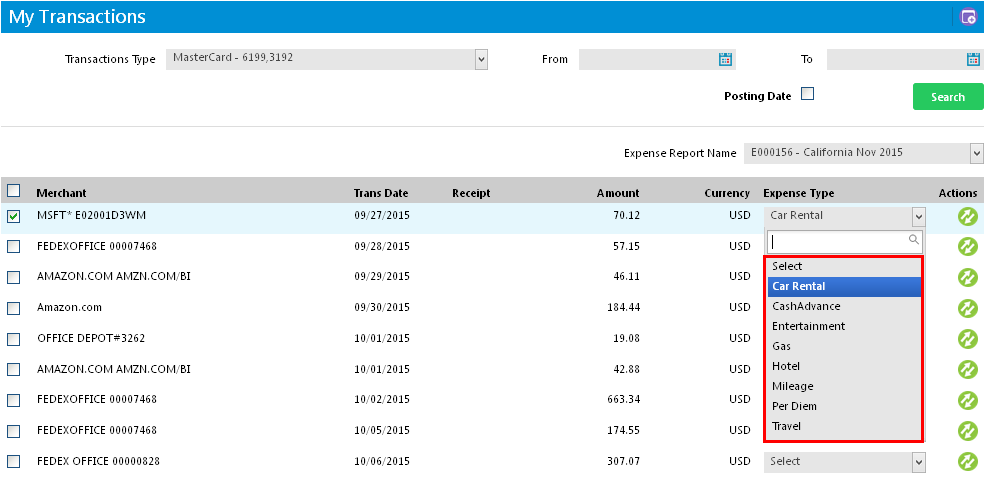Choose Select option in expense list
This screenshot has height=477, width=986.
844,266
